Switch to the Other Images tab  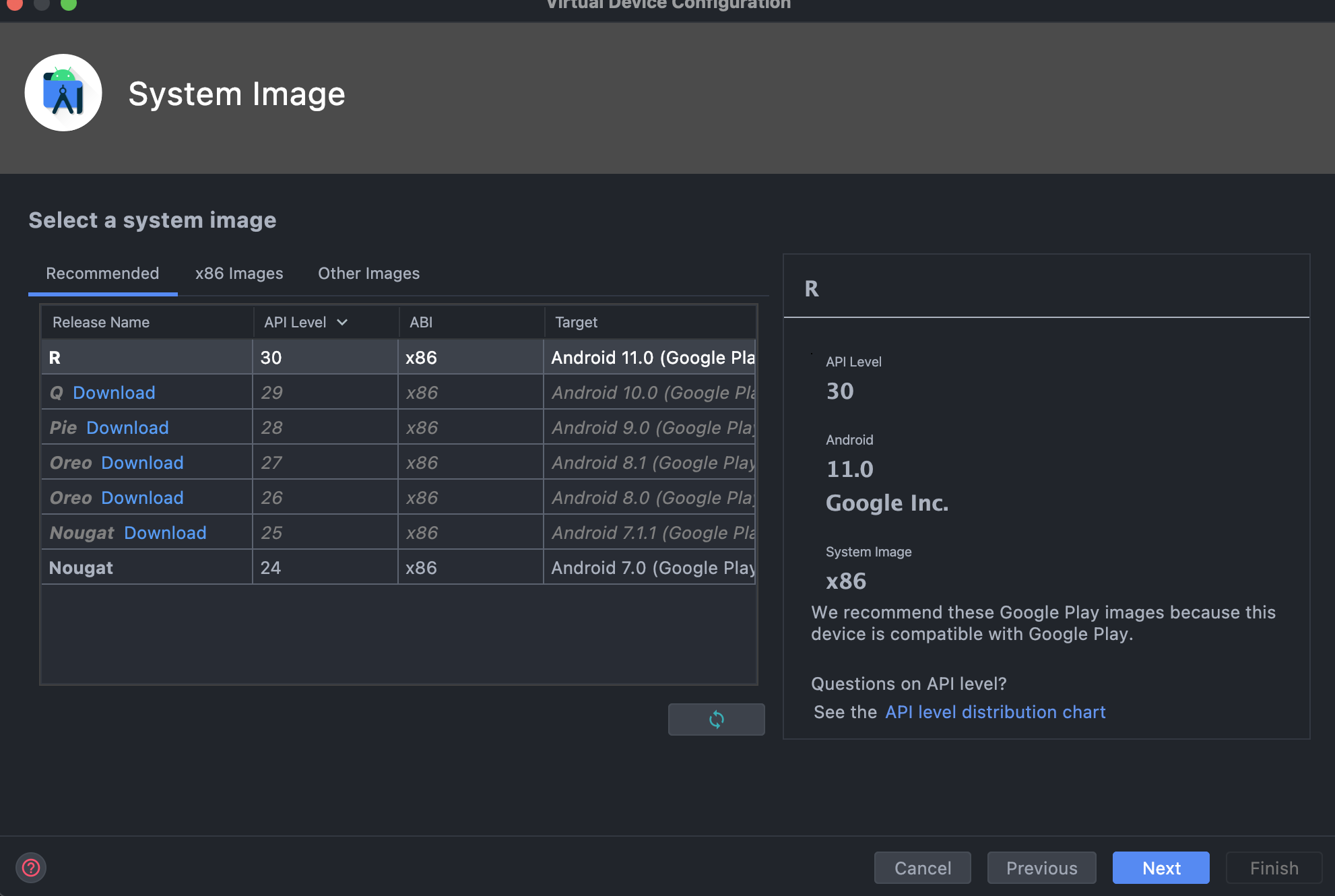pos(368,274)
